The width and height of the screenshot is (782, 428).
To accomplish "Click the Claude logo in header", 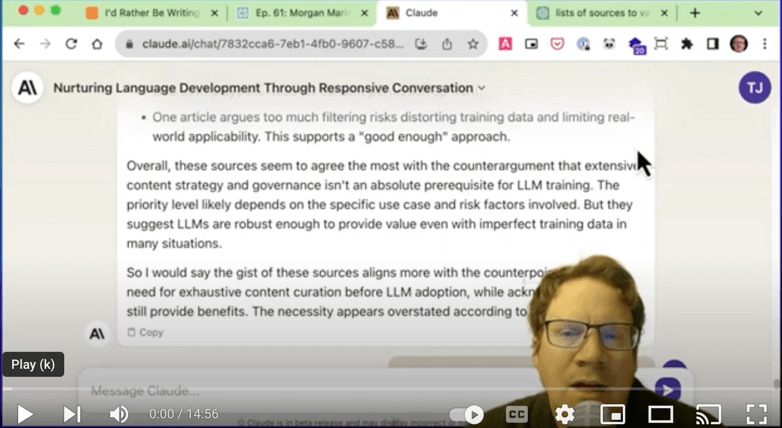I will 27,88.
